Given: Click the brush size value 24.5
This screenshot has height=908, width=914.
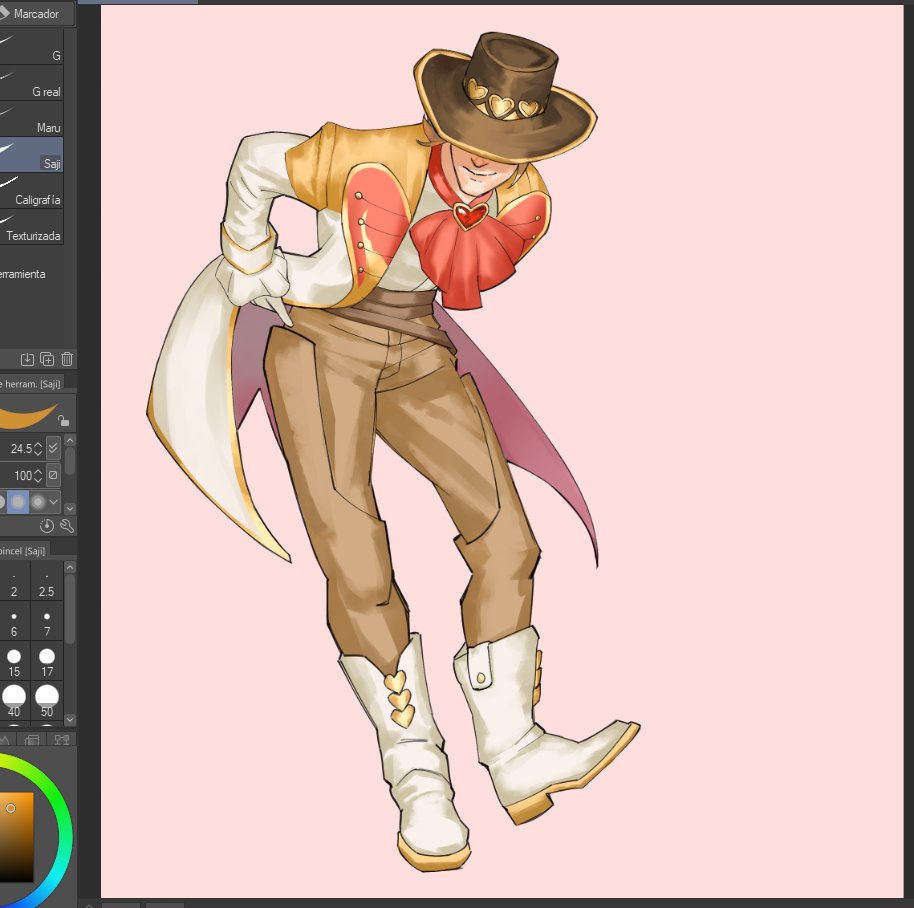Looking at the screenshot, I should (20, 449).
